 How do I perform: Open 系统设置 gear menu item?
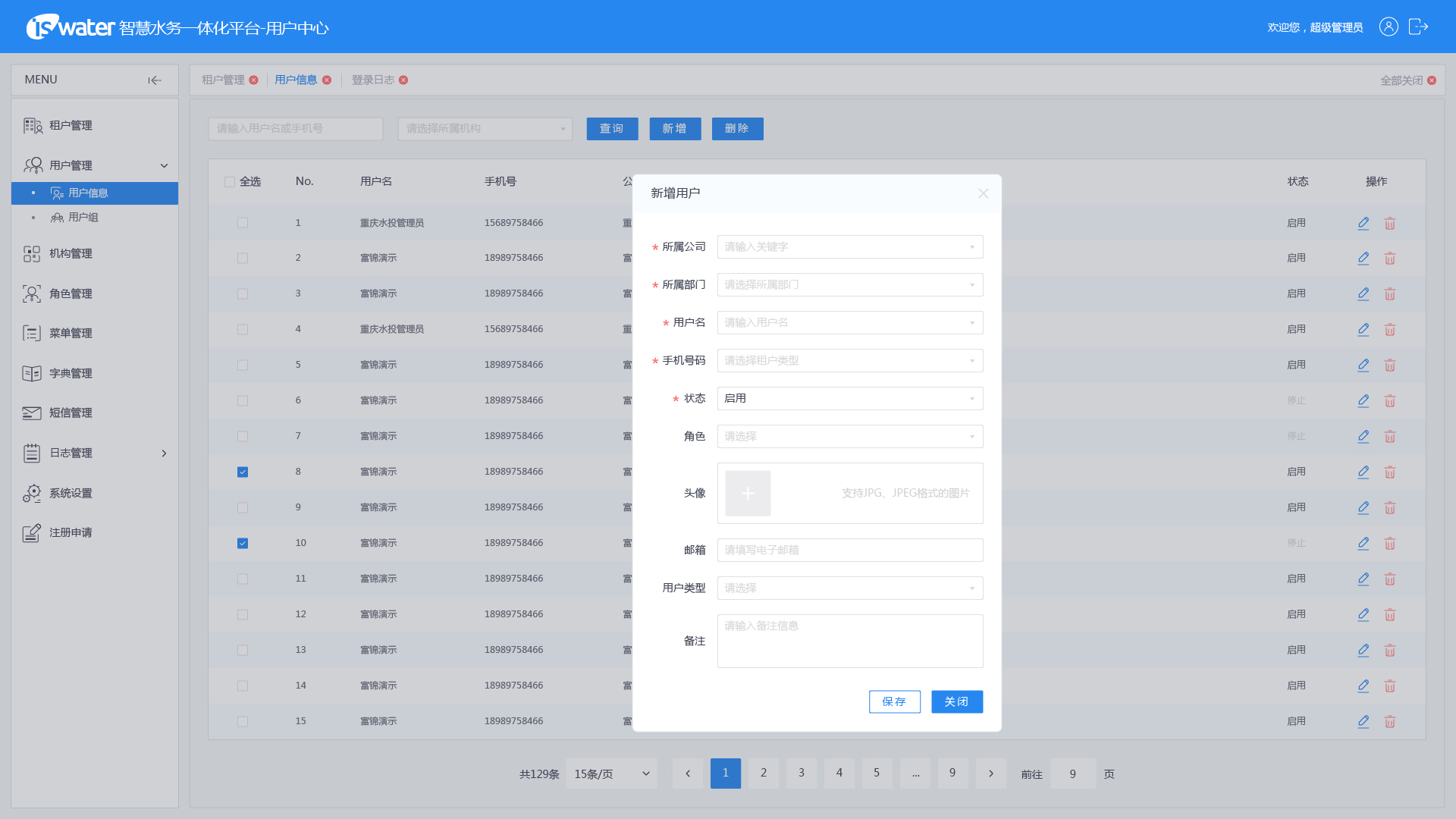tap(71, 493)
